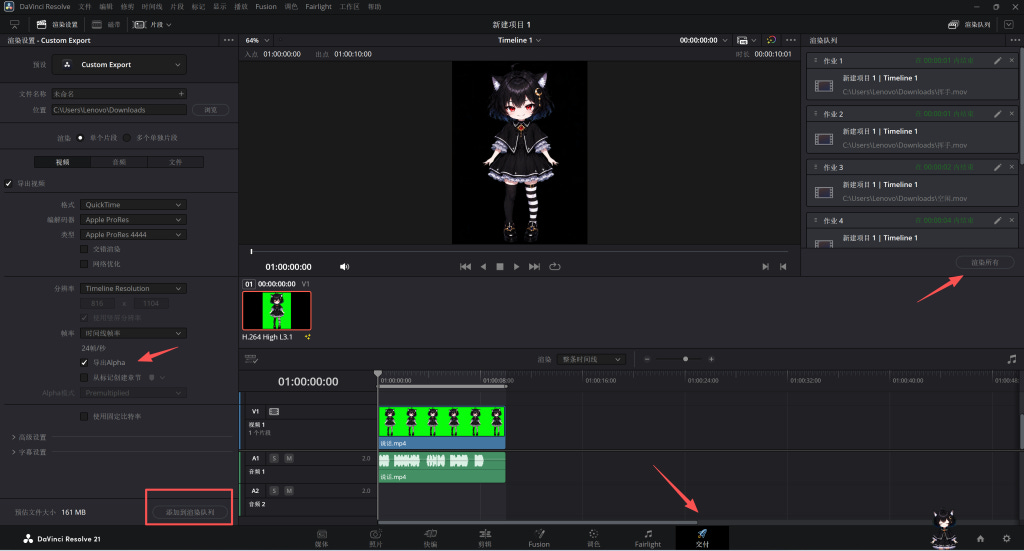Open project manager home icon
The height and width of the screenshot is (551, 1024).
980,539
